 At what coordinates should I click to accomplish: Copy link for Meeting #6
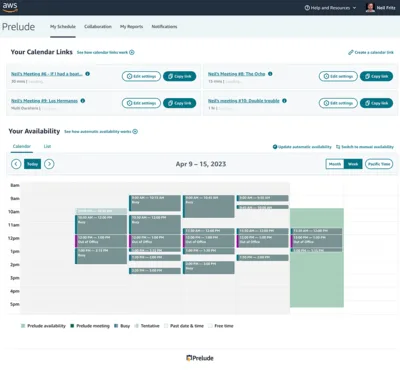tap(179, 76)
